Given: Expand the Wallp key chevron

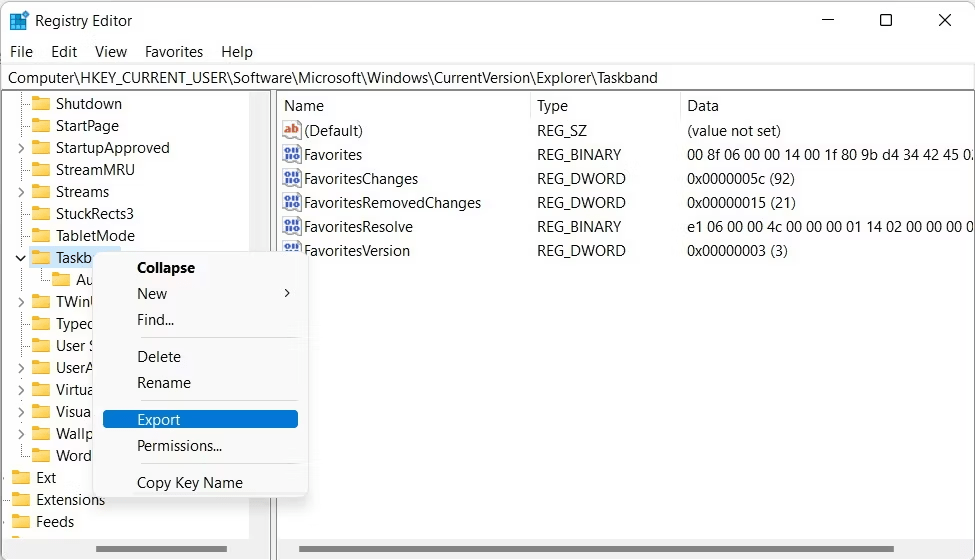Looking at the screenshot, I should coord(21,434).
